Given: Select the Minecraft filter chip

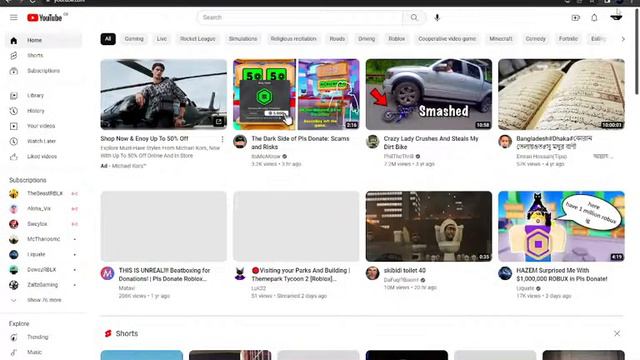Looking at the screenshot, I should [x=501, y=39].
